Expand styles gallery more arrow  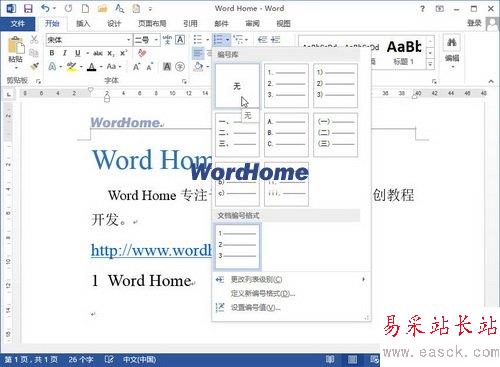(x=430, y=64)
